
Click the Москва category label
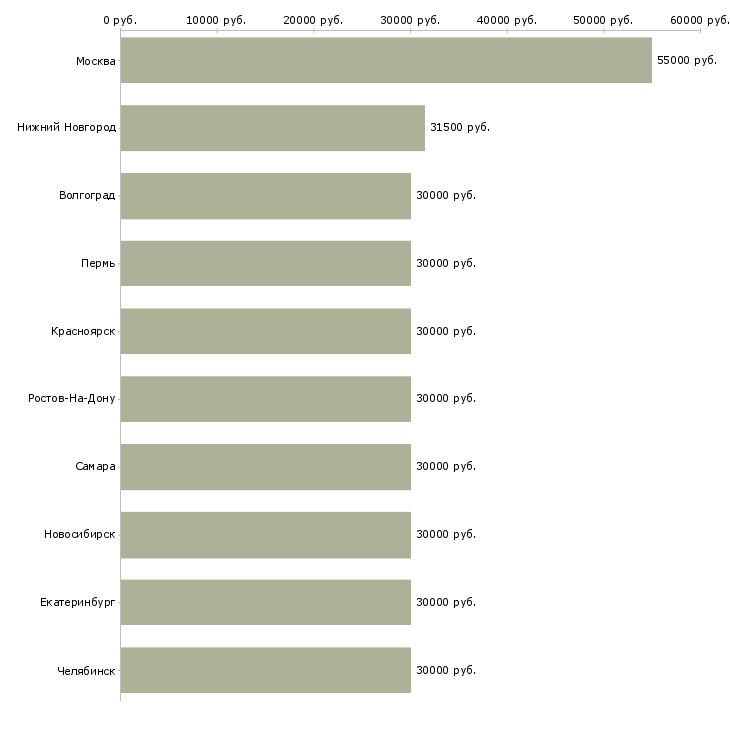[x=95, y=61]
